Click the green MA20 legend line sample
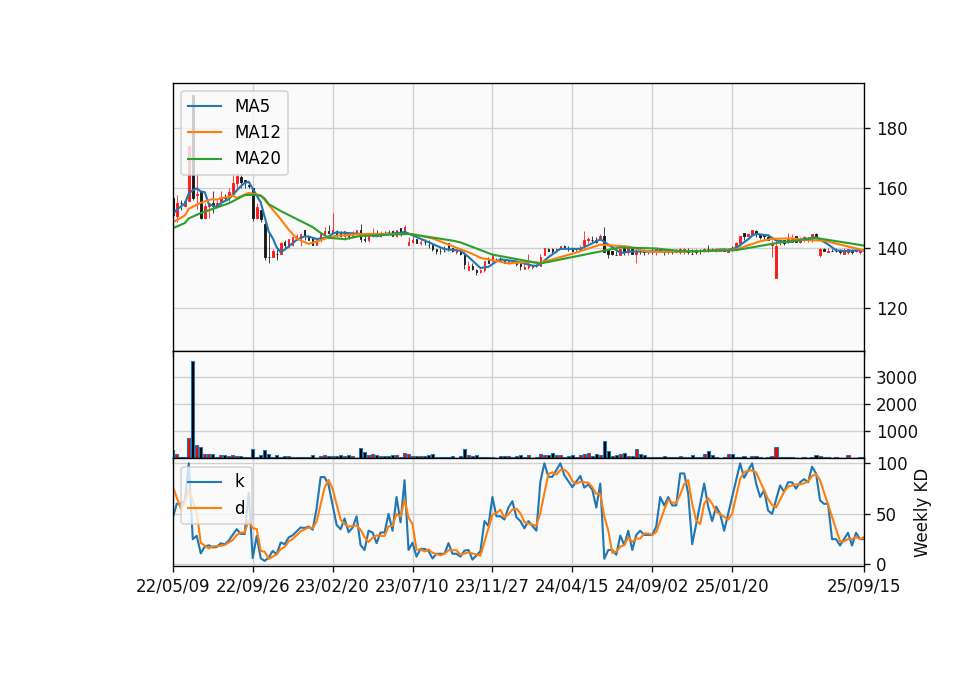This screenshot has height=690, width=960. (x=204, y=158)
